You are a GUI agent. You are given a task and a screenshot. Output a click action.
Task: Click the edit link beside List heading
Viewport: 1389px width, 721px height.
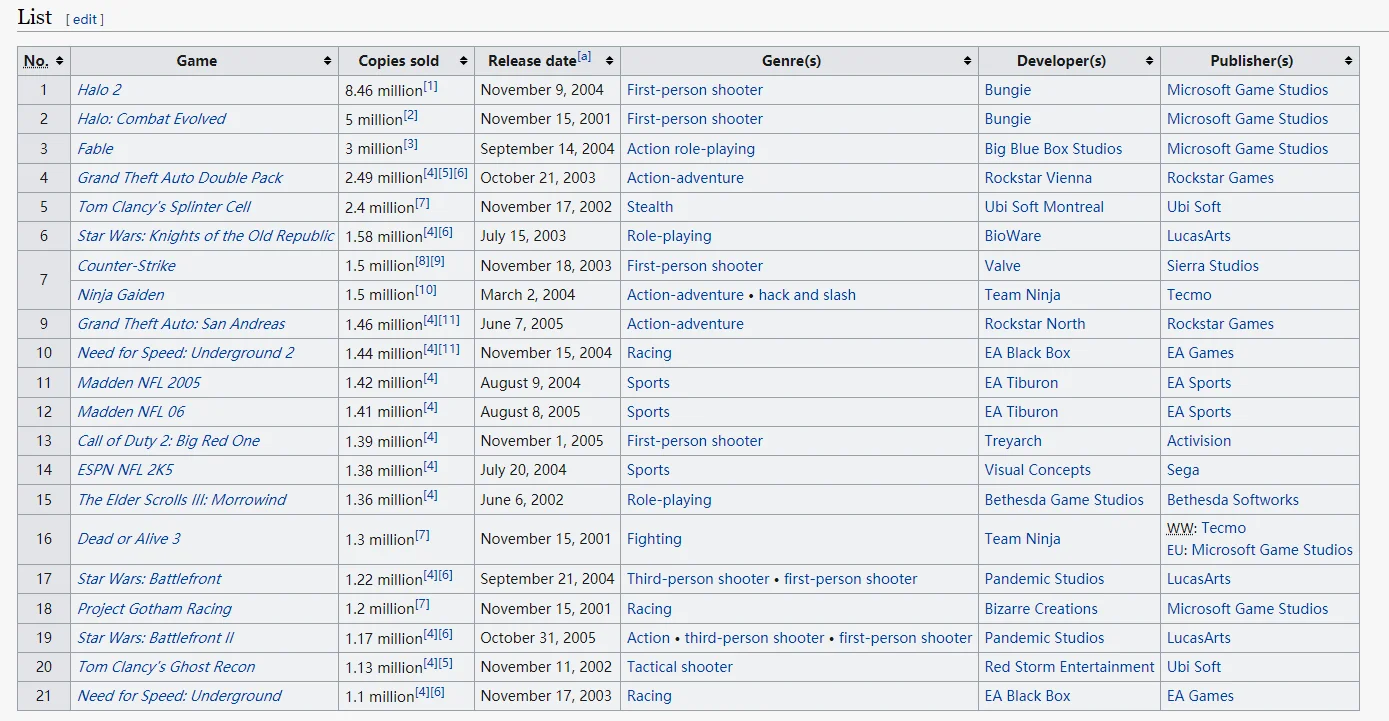coord(85,19)
